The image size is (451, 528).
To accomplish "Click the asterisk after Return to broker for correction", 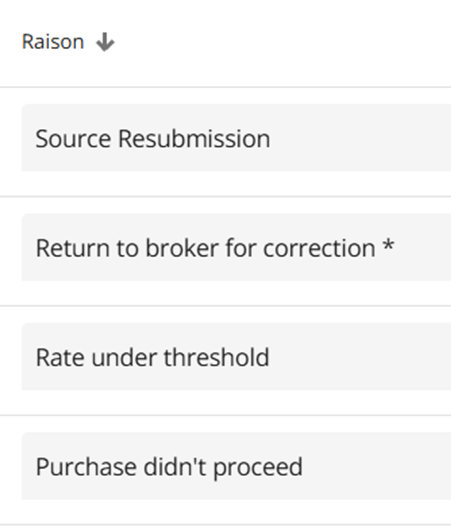I will point(388,244).
